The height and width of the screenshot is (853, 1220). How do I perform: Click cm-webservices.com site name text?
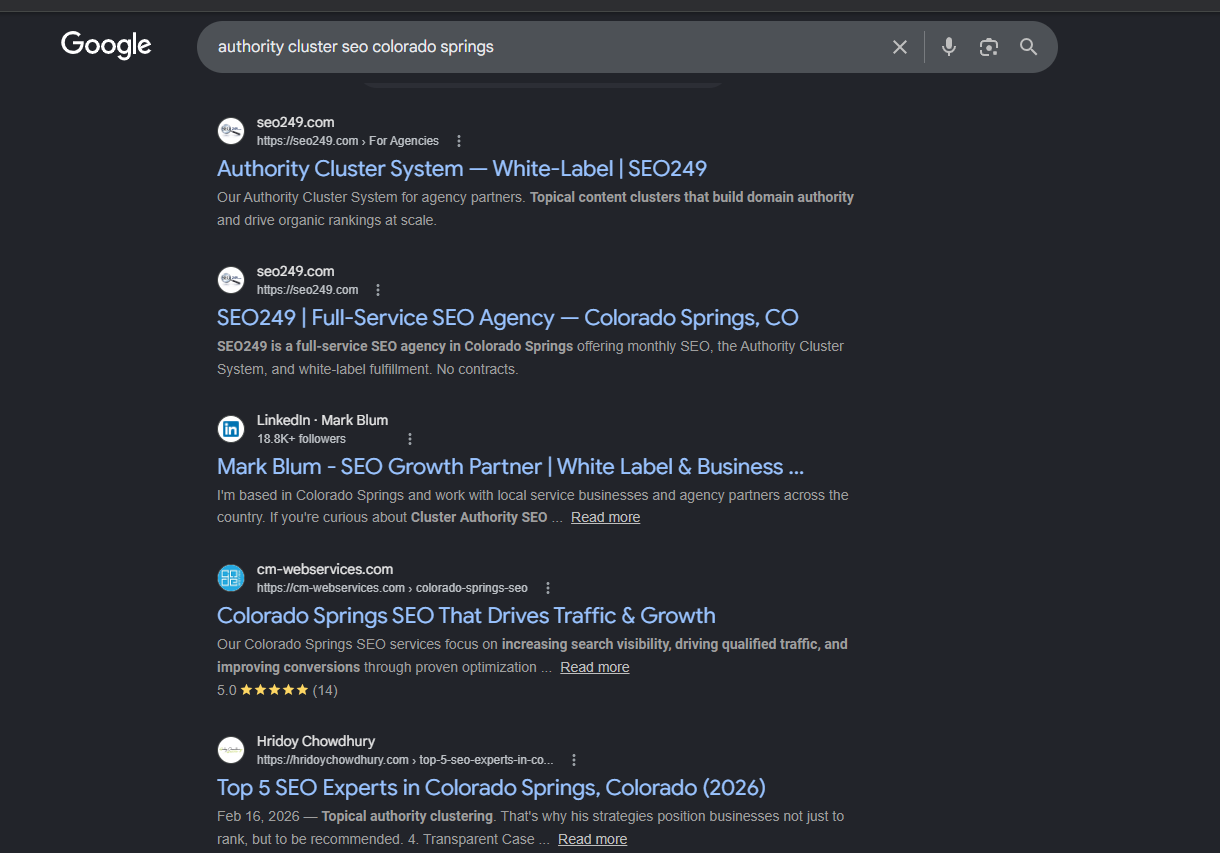pos(325,569)
